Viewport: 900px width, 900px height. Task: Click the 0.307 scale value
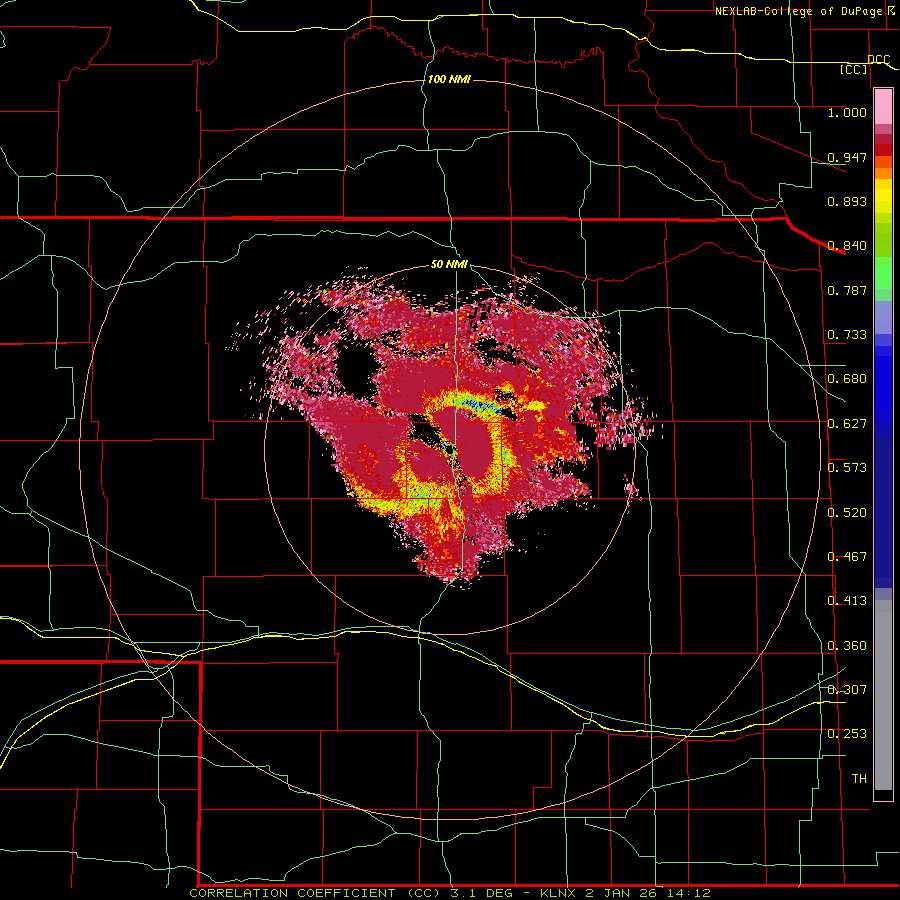847,690
